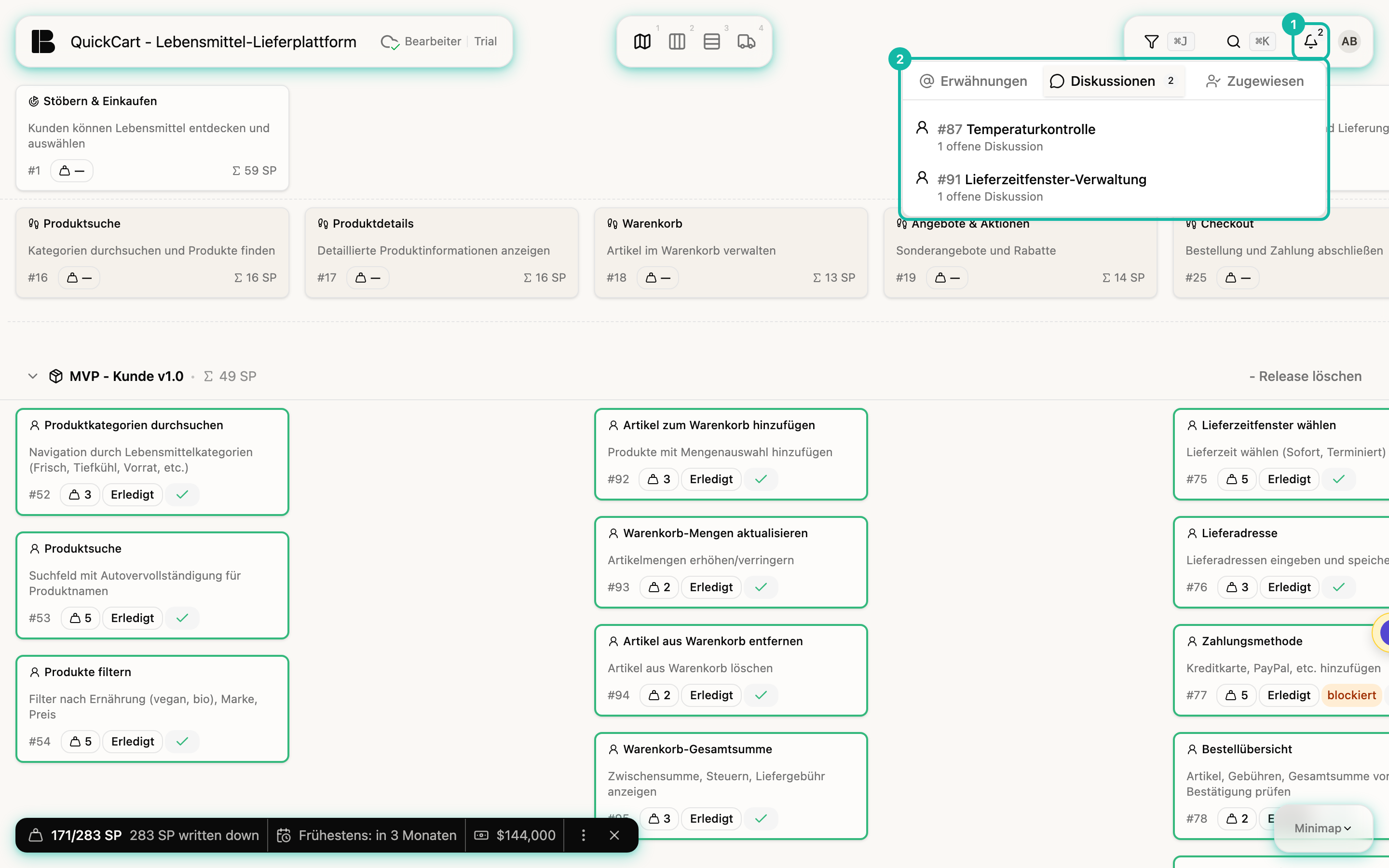Click the Trial label in header
This screenshot has width=1389, height=868.
coord(485,41)
